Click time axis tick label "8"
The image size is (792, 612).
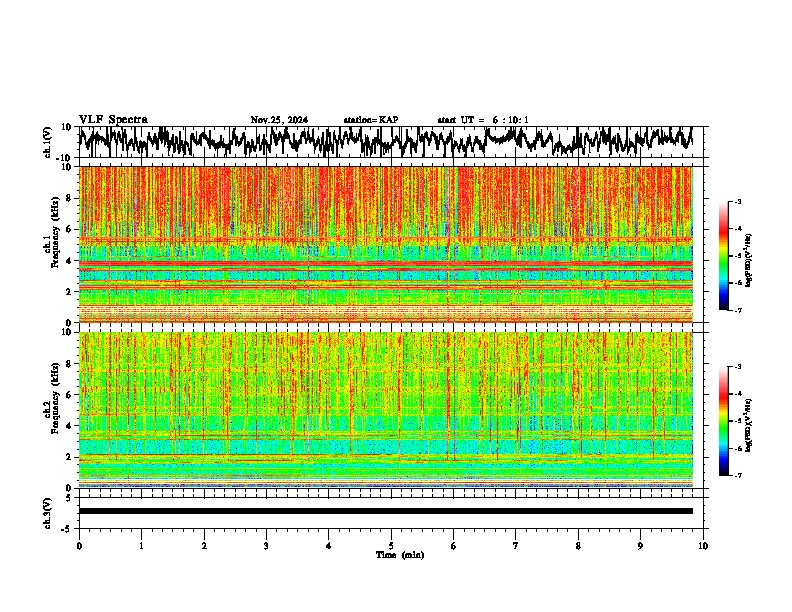point(578,546)
